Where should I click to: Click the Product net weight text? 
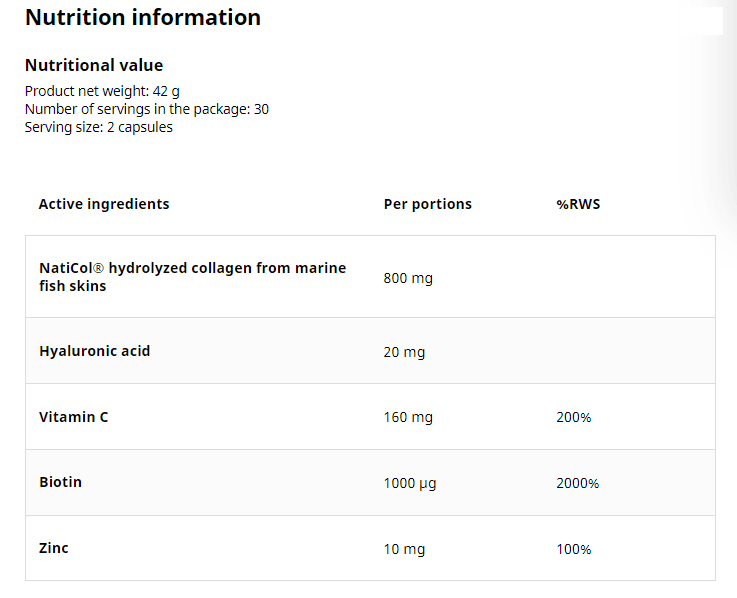[102, 90]
